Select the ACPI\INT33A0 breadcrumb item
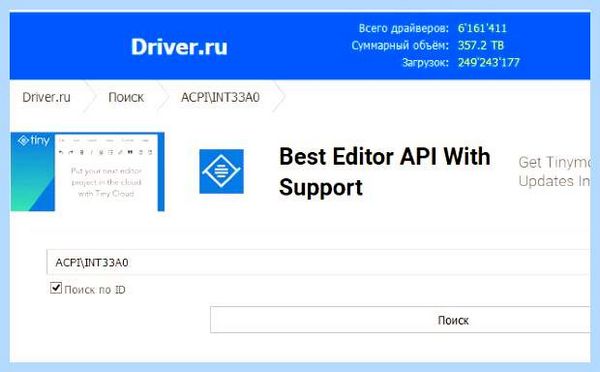600x372 pixels. [220, 97]
